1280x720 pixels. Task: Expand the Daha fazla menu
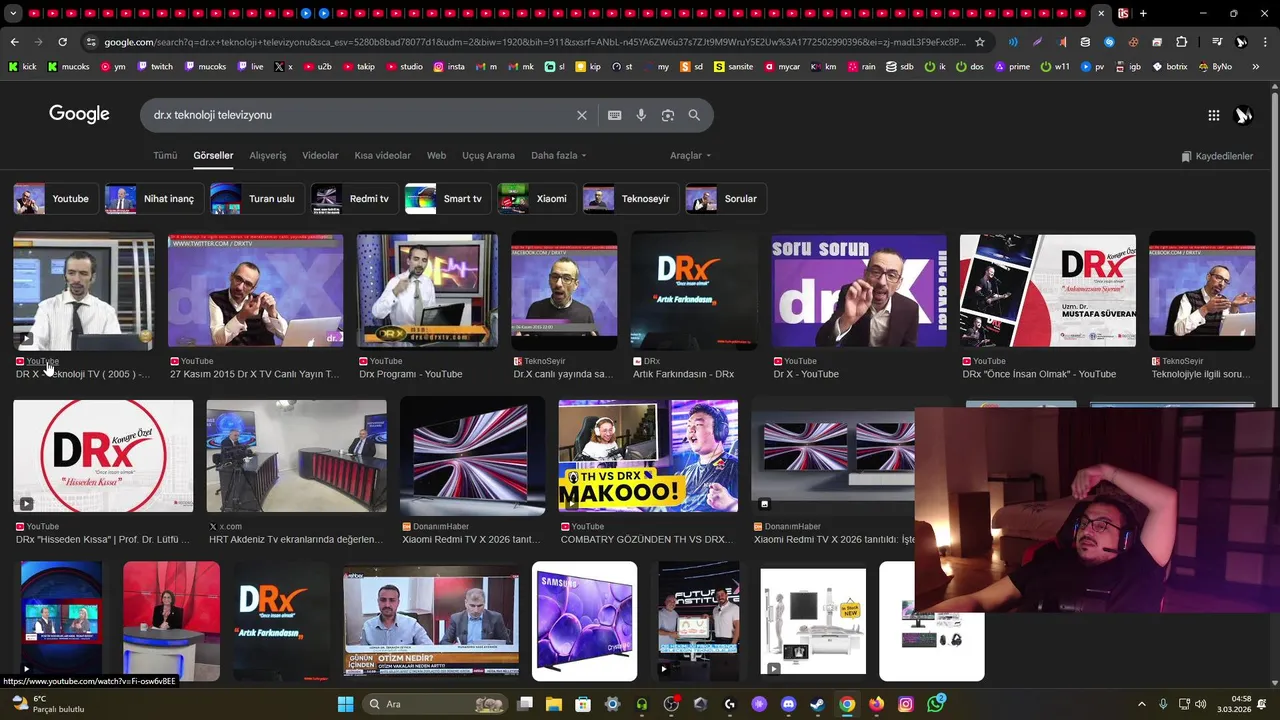(x=559, y=156)
